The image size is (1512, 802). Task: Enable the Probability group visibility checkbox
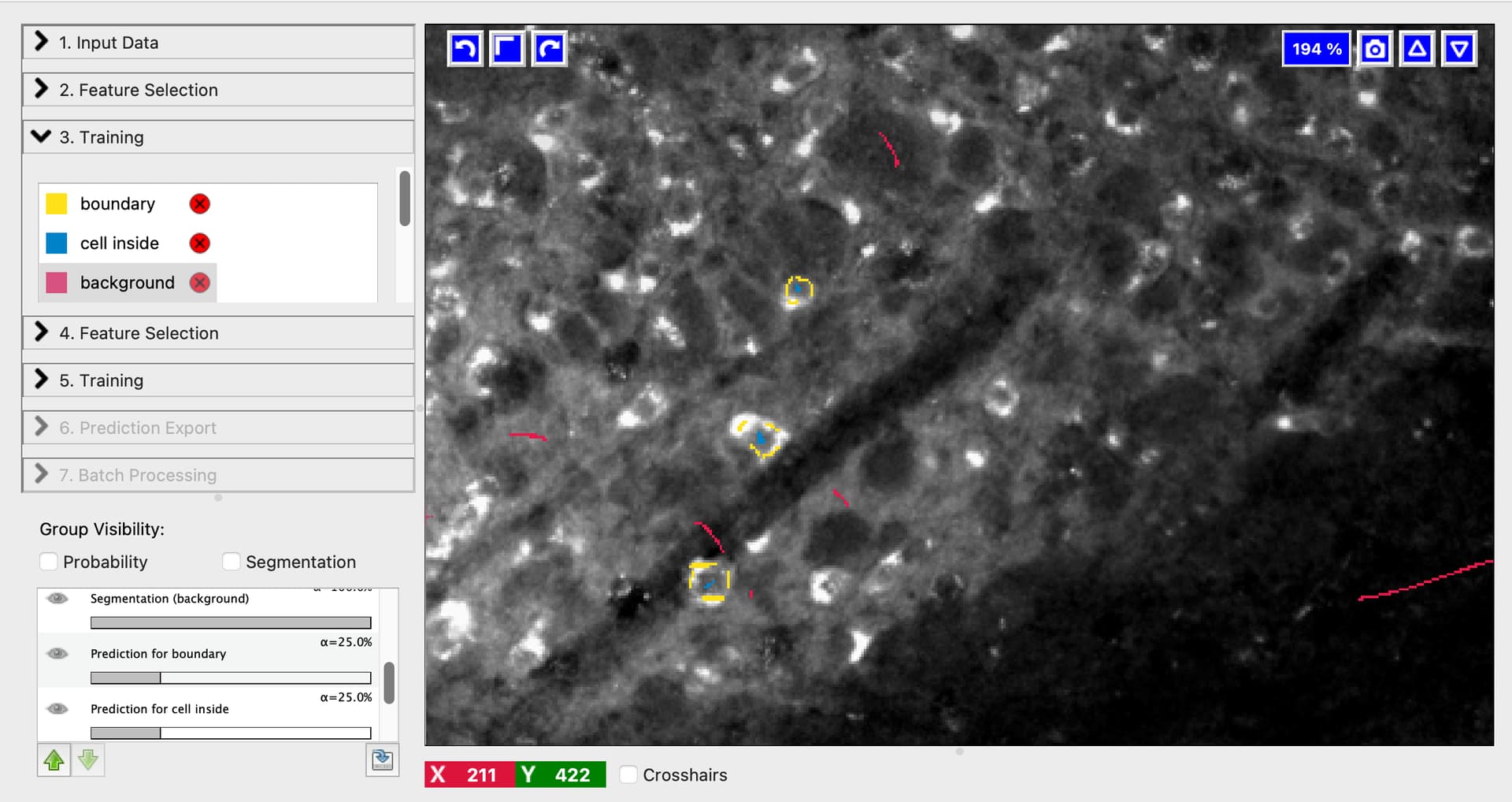pos(49,562)
